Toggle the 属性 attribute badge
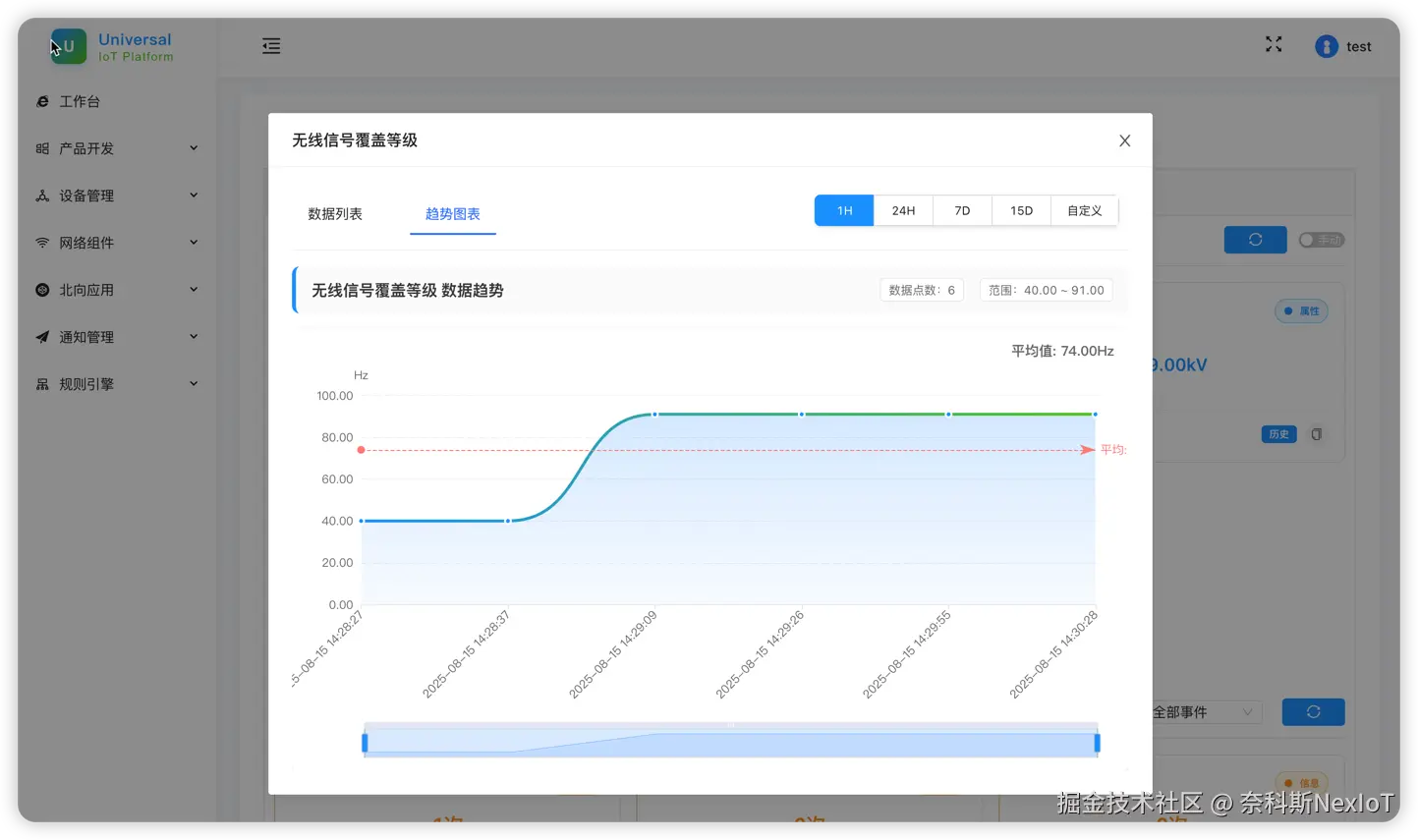Viewport: 1418px width, 840px height. point(1301,310)
